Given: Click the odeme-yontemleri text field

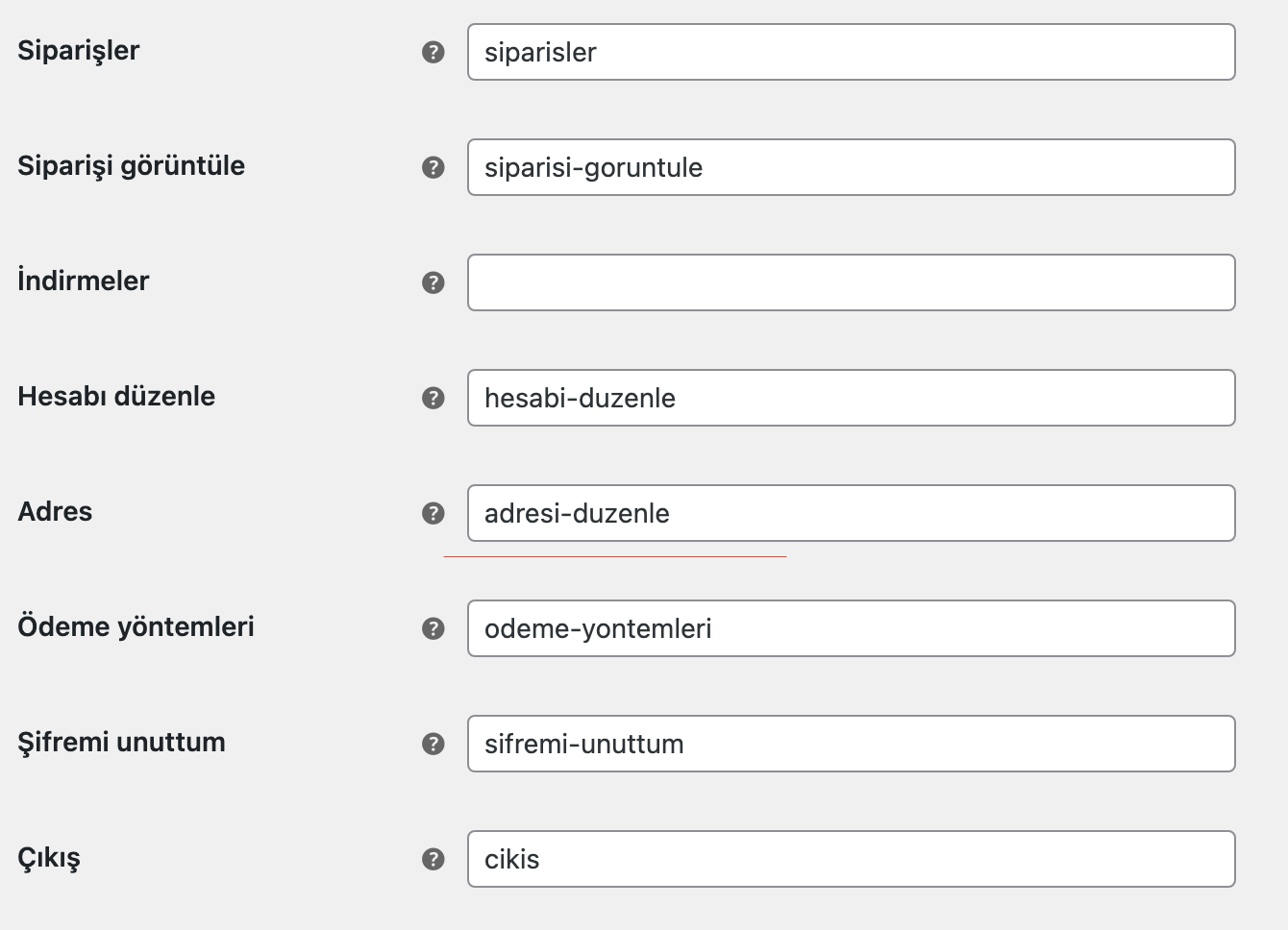Looking at the screenshot, I should click(851, 628).
